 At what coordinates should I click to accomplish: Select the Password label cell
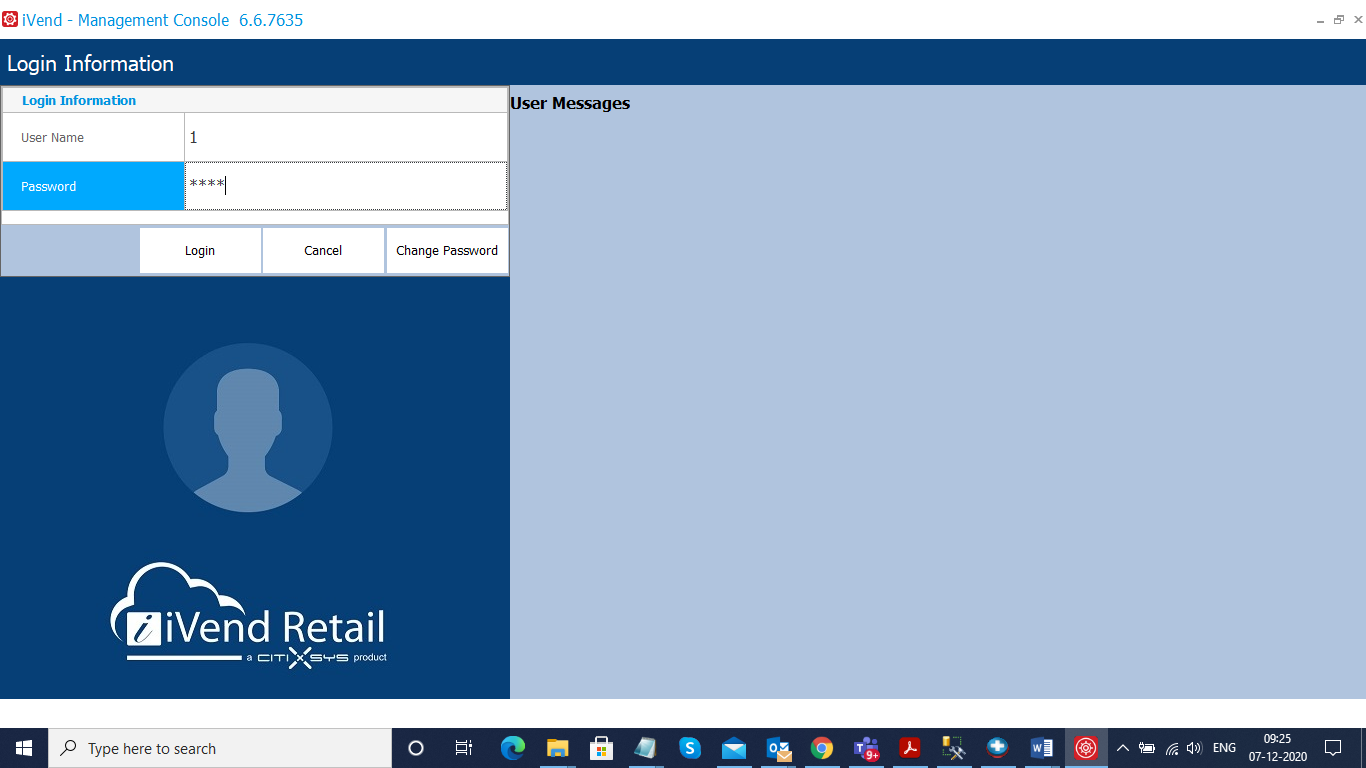tap(93, 186)
